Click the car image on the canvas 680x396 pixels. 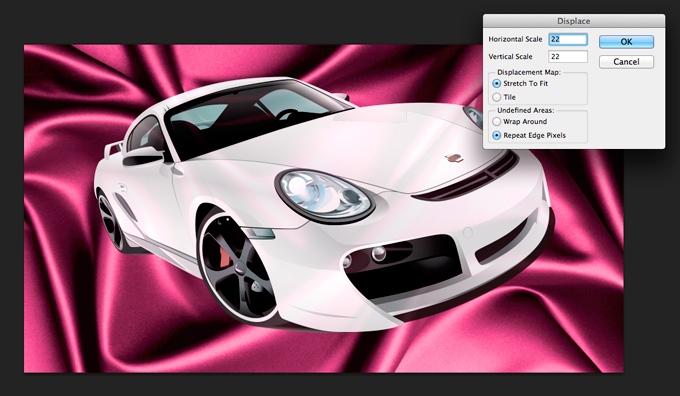pos(323,204)
